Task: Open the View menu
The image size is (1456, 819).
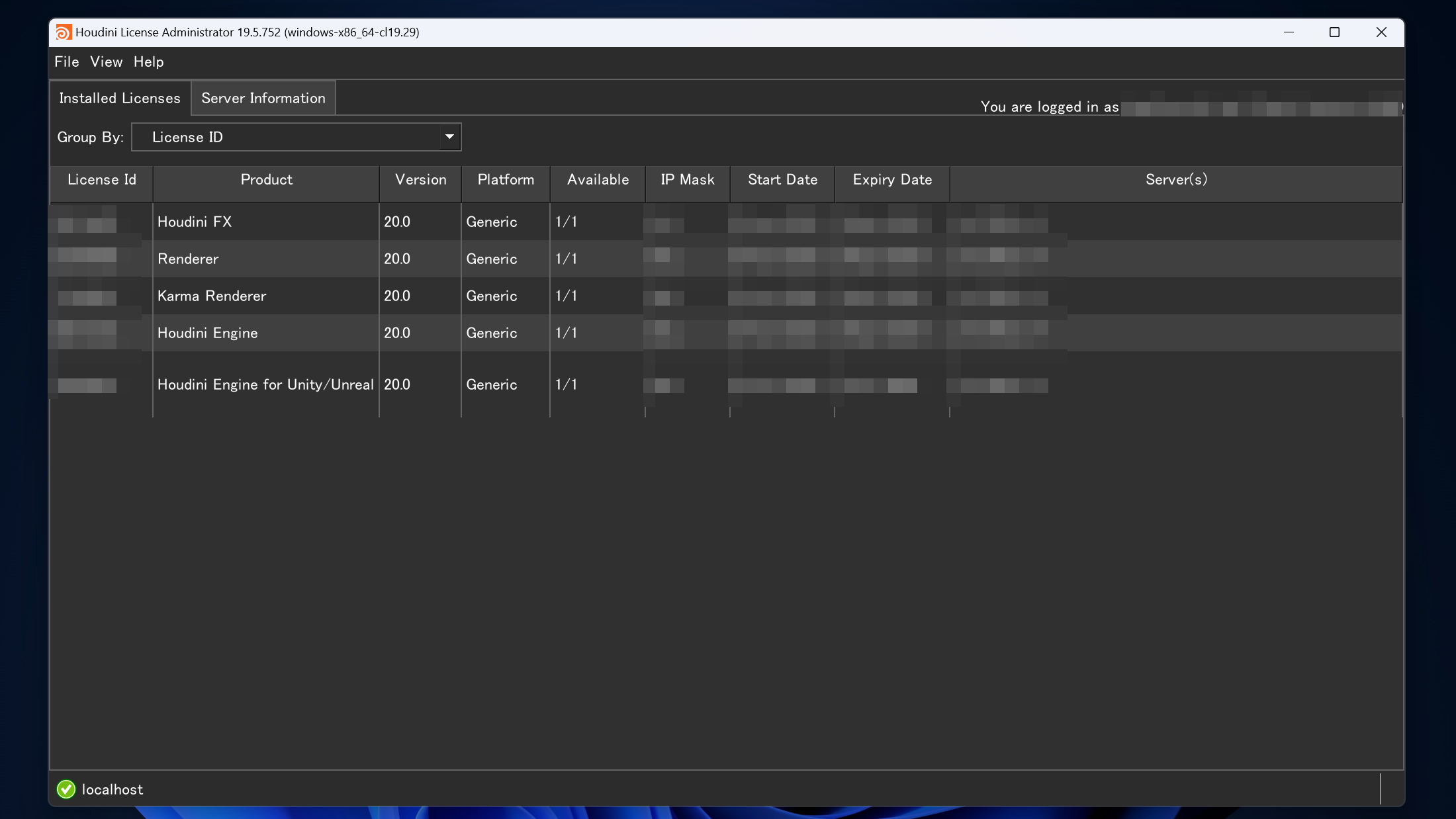Action: [x=107, y=62]
